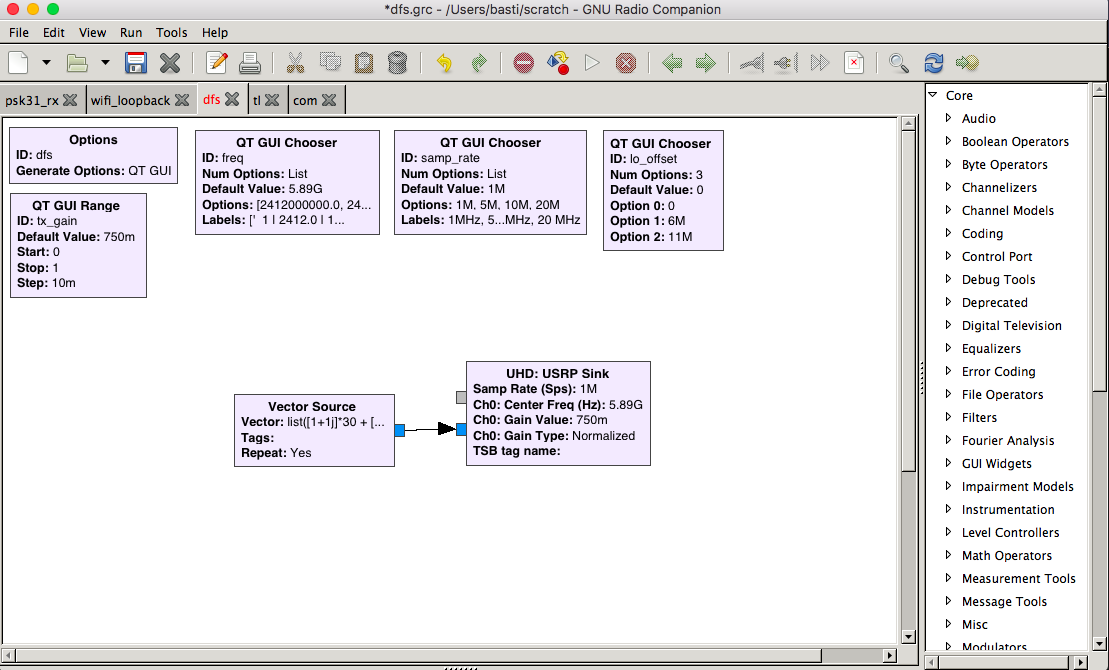The width and height of the screenshot is (1109, 670).
Task: Select the UHD: USRP Sink block
Action: tap(558, 413)
